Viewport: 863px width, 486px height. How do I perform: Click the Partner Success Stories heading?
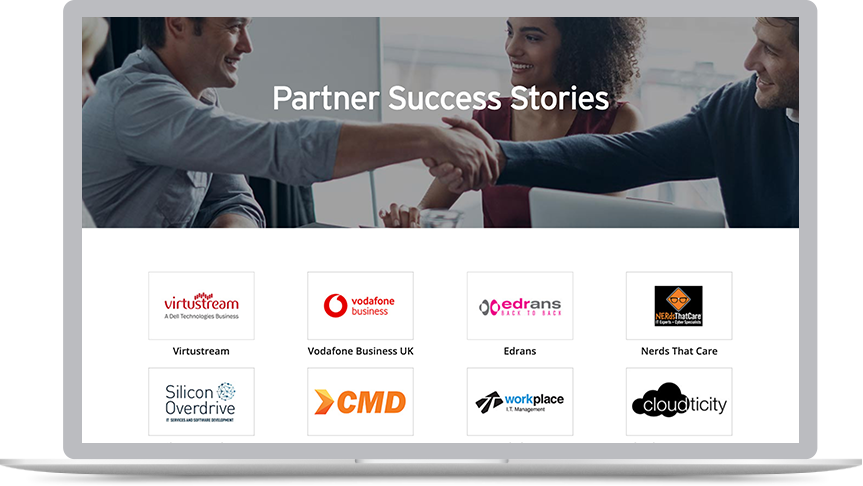(440, 98)
